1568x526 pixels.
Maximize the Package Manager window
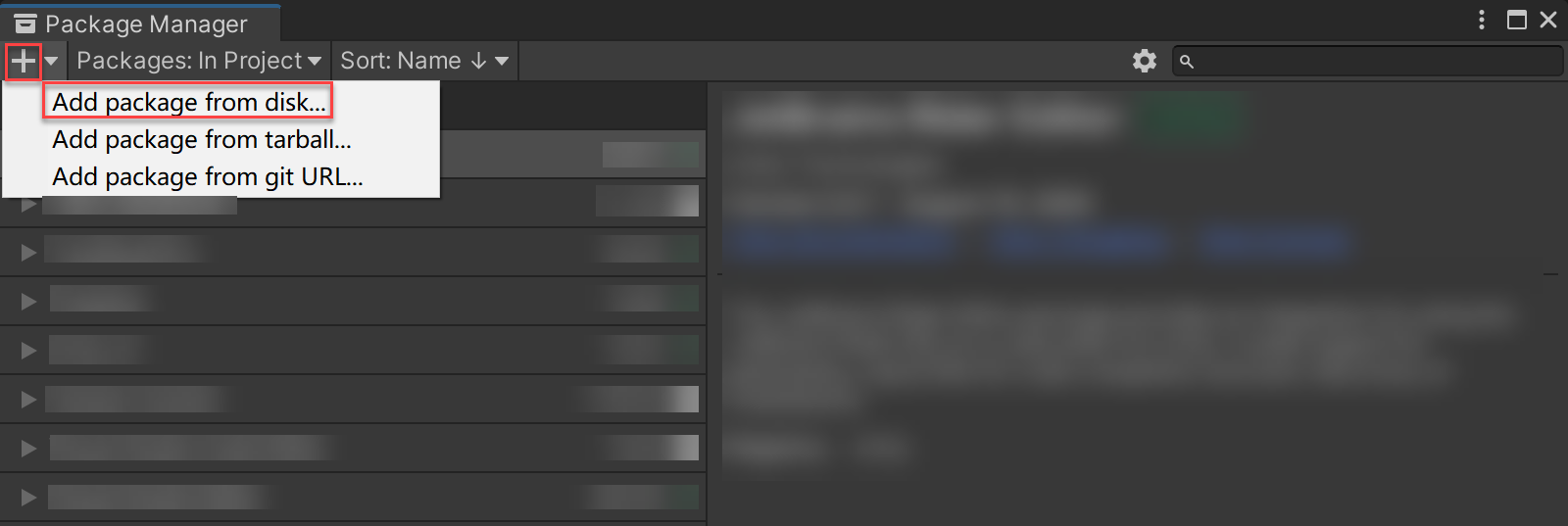(1517, 20)
